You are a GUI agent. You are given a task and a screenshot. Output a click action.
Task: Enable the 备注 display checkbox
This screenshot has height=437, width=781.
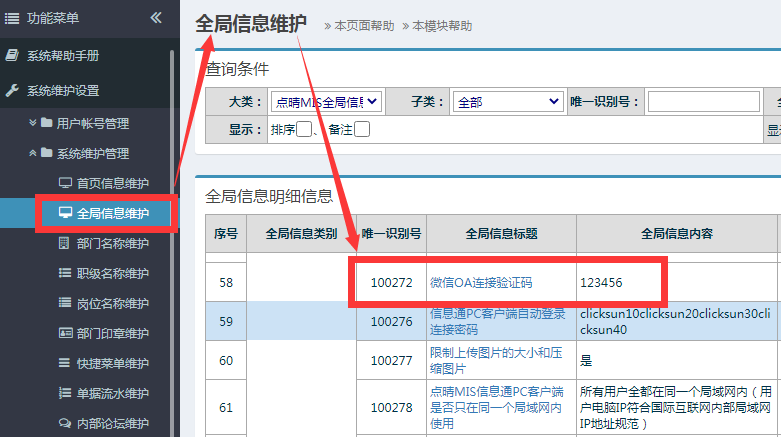[x=362, y=129]
